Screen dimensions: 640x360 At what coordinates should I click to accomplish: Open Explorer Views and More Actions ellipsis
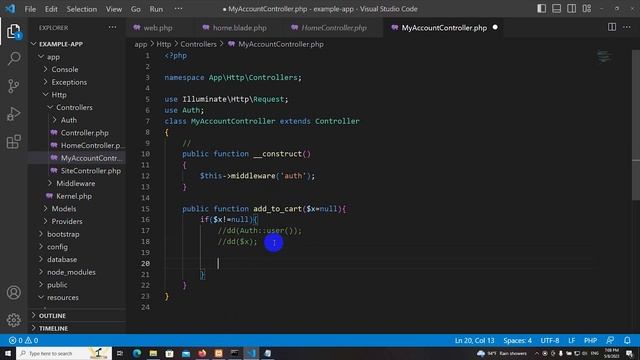tap(112, 27)
